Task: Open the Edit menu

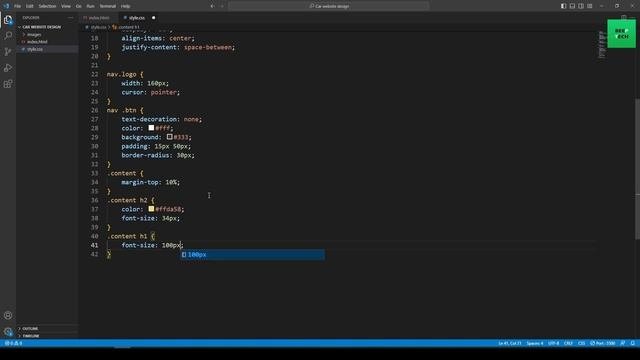Action: [30, 6]
